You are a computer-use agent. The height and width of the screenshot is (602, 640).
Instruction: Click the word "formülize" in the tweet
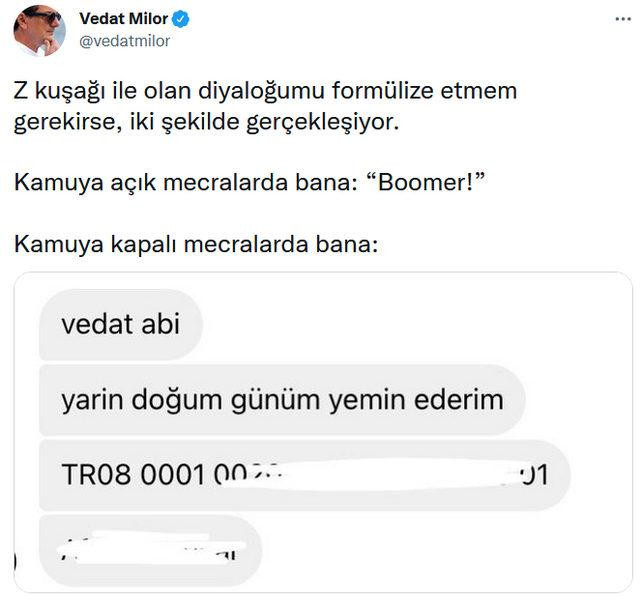378,92
